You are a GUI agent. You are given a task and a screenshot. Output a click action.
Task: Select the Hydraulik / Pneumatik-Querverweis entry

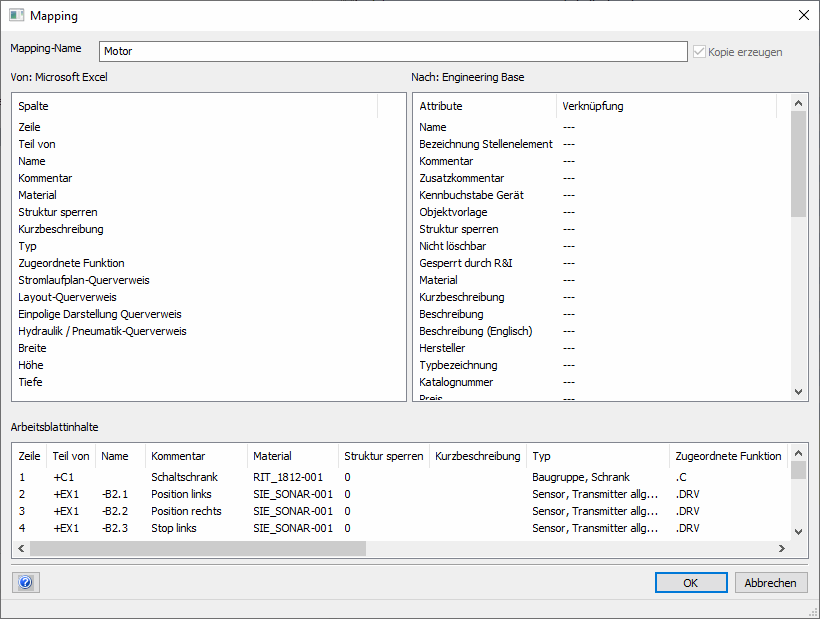point(102,331)
